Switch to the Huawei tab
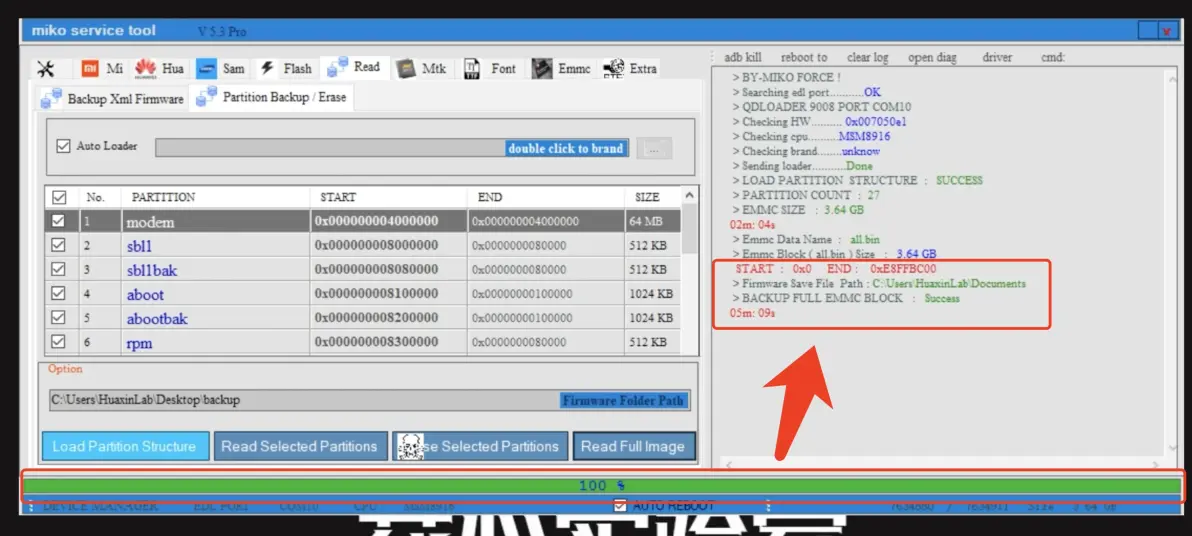 (160, 69)
